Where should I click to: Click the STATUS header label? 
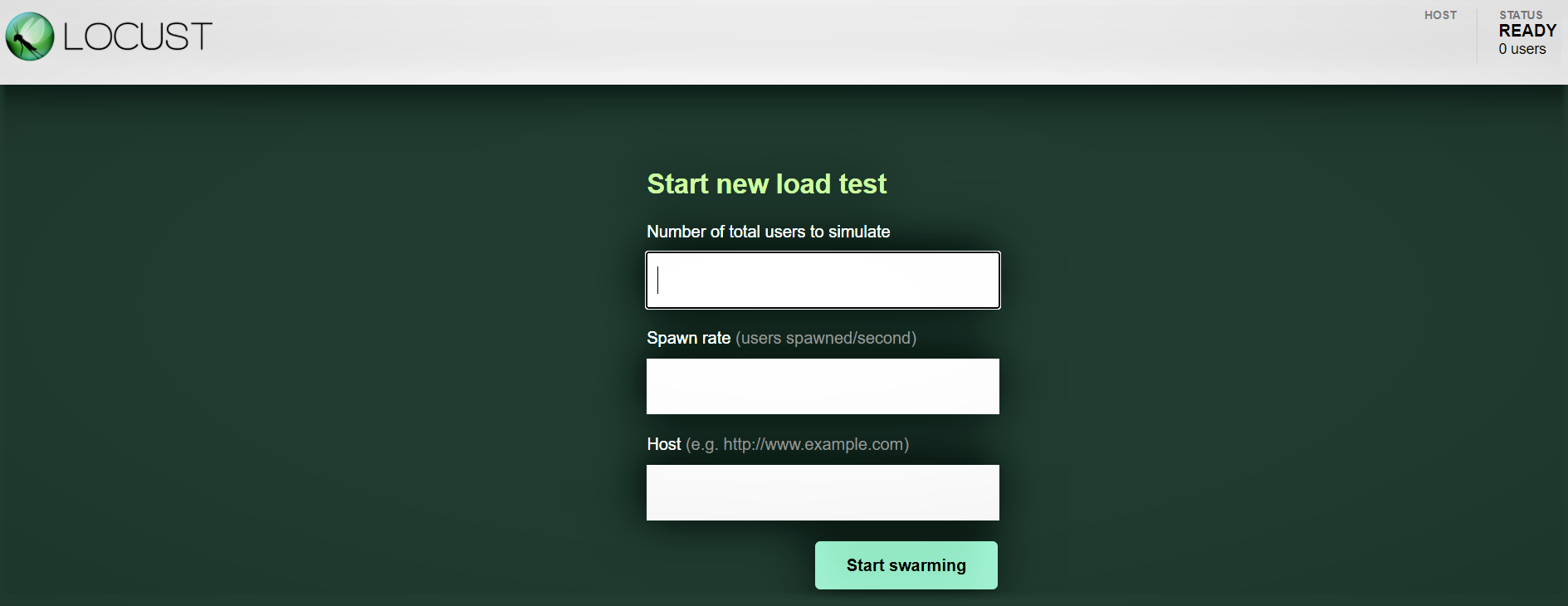pyautogui.click(x=1521, y=15)
